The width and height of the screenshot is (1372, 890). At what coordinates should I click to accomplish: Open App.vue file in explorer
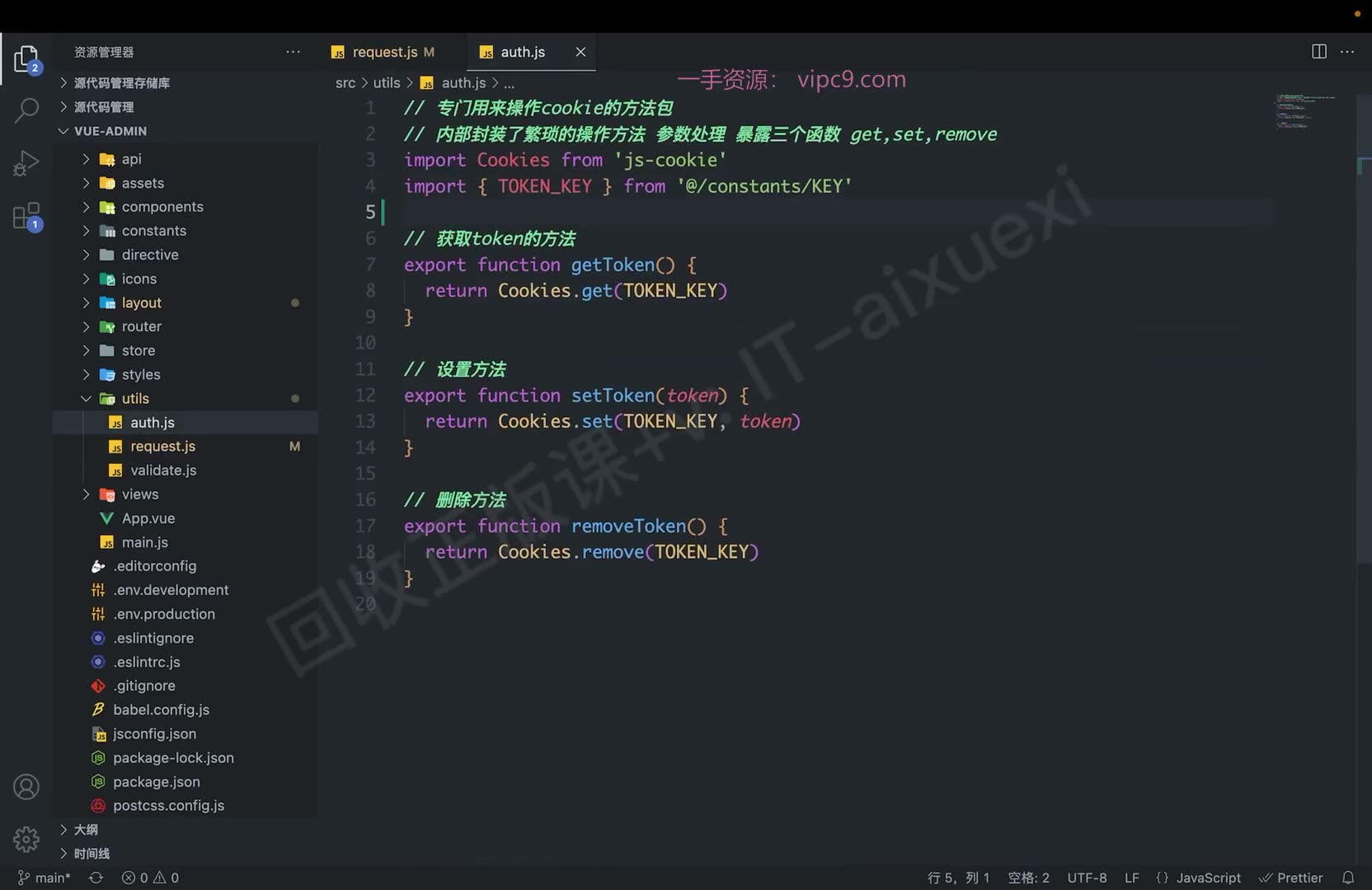coord(185,518)
